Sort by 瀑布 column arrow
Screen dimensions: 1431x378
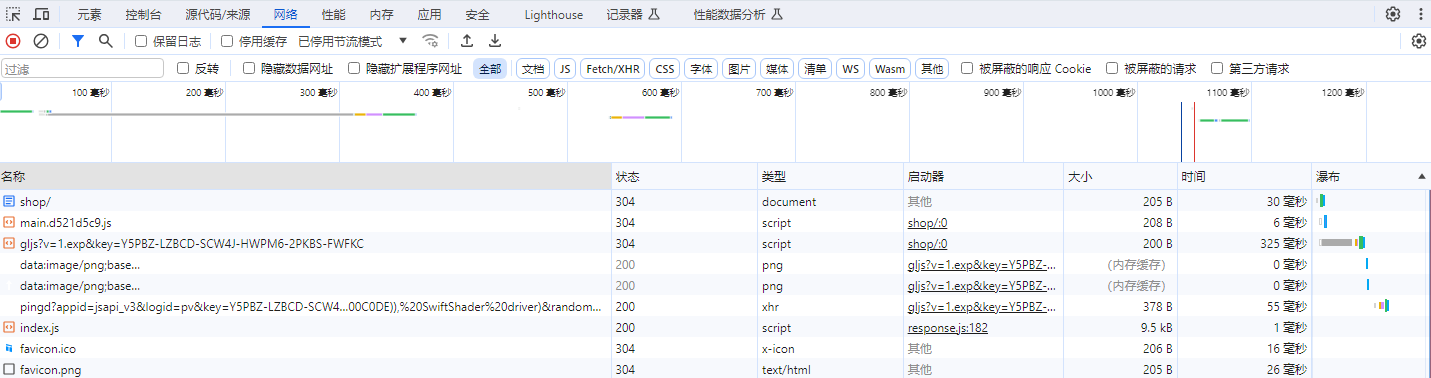1422,176
